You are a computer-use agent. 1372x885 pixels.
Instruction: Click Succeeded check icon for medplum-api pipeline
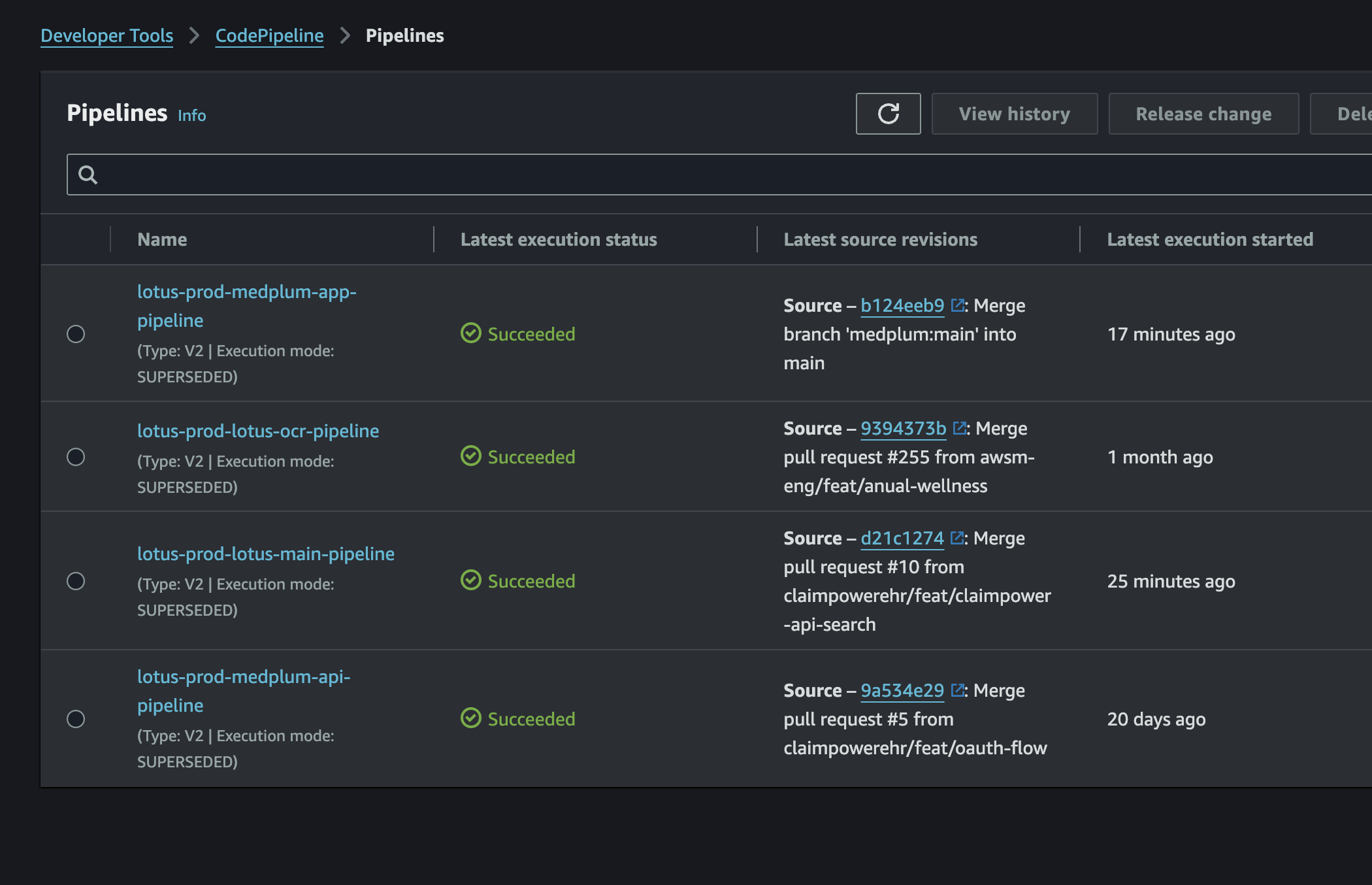(470, 718)
